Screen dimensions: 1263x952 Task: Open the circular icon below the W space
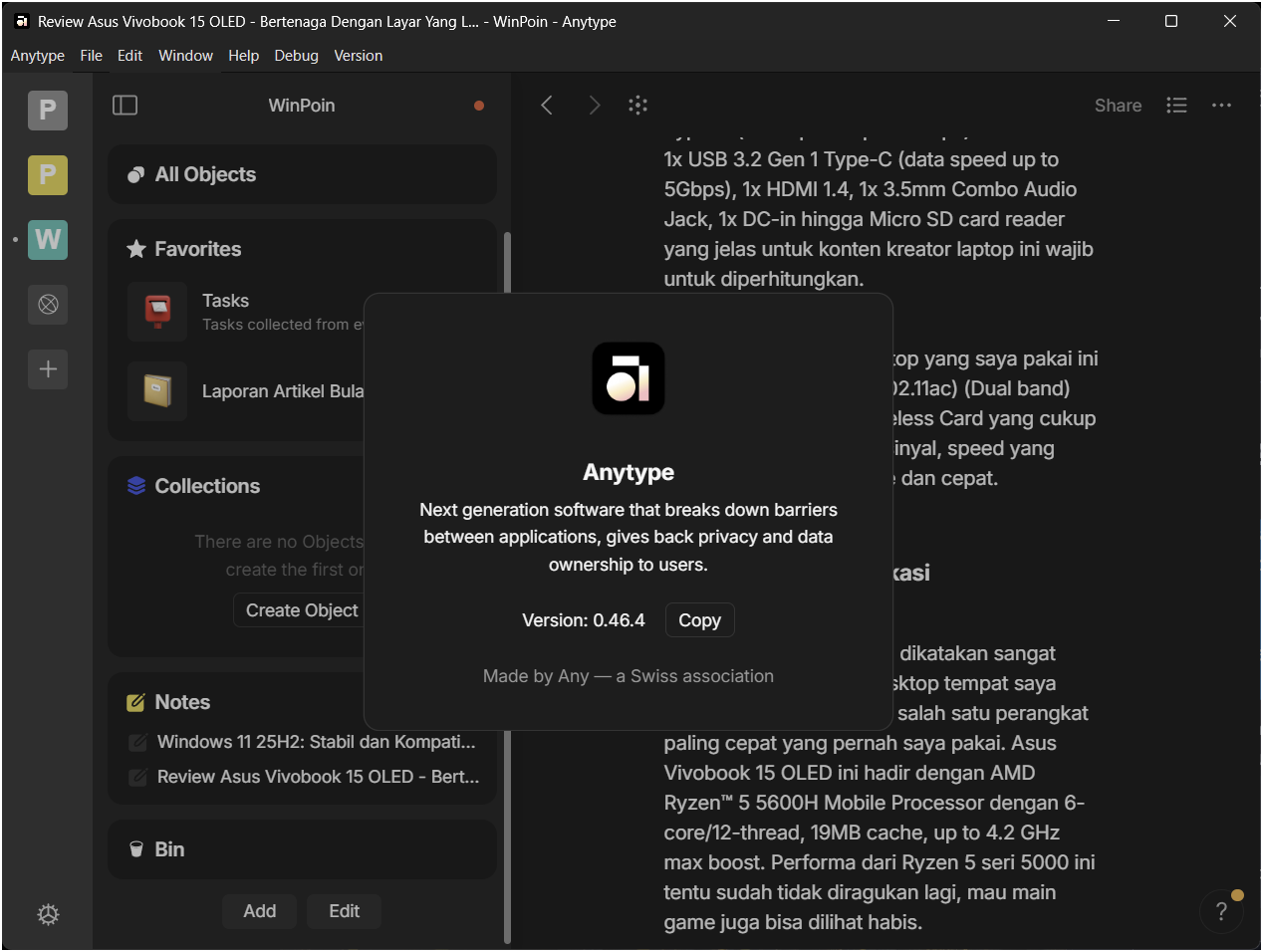[48, 305]
